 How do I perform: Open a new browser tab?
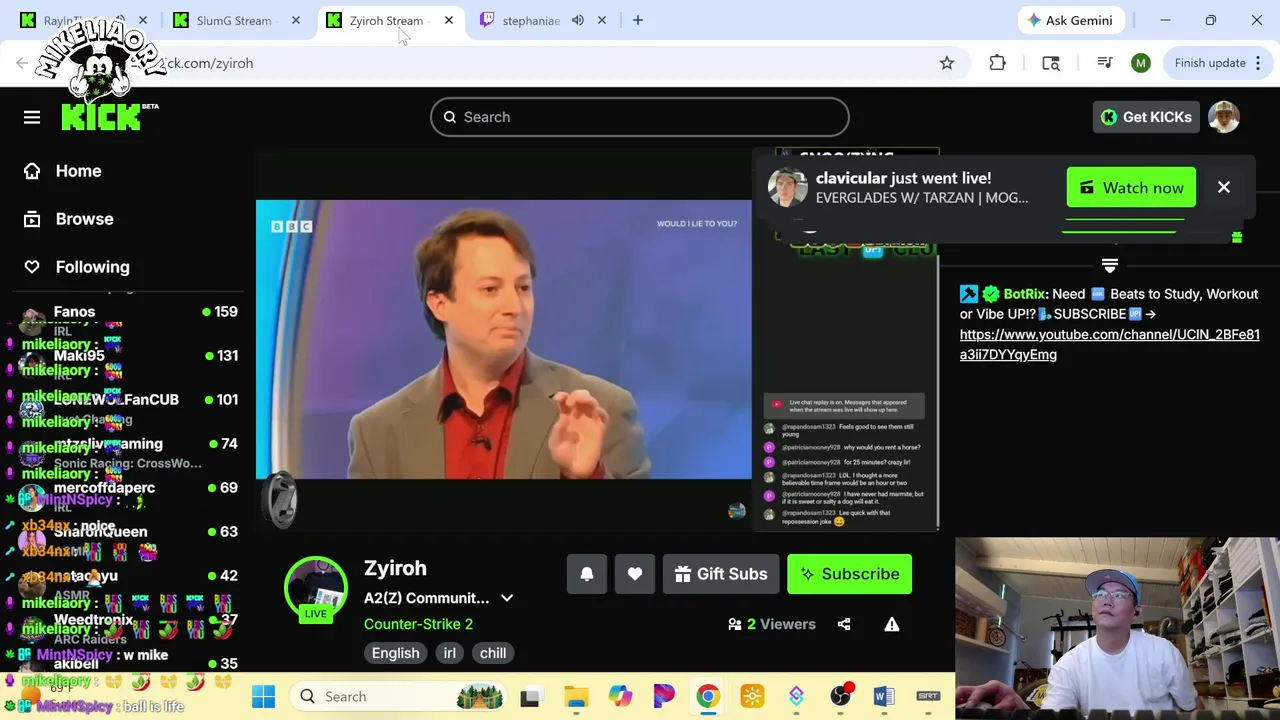[638, 20]
